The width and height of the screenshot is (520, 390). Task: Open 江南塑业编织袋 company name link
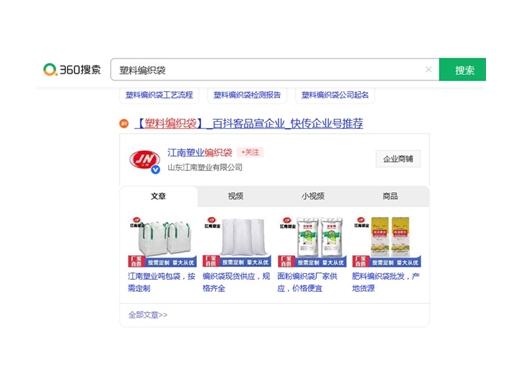click(199, 153)
